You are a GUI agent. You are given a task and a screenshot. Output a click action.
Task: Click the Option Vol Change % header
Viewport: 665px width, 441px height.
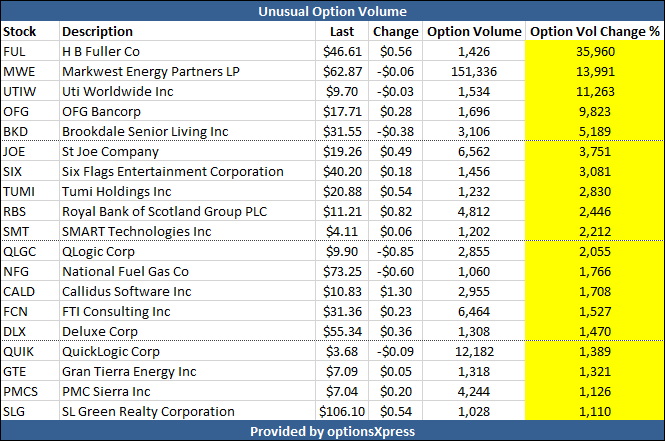coord(595,32)
